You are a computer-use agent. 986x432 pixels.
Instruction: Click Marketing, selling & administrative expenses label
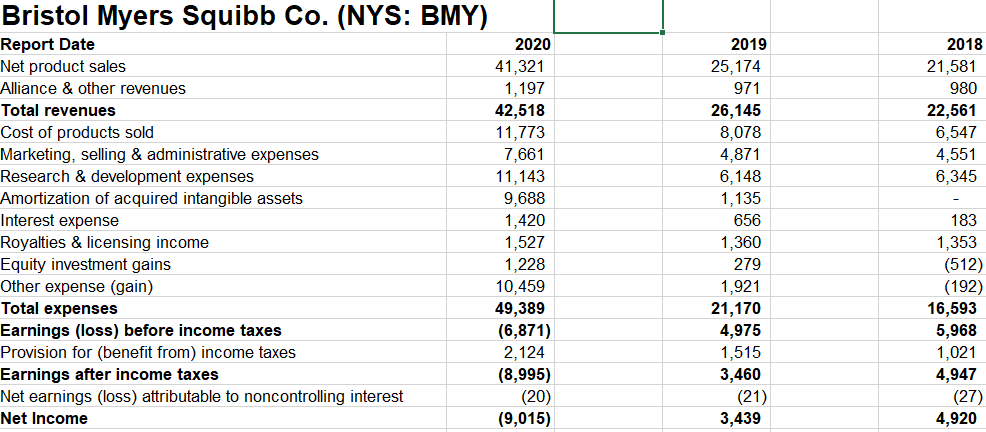coord(160,155)
